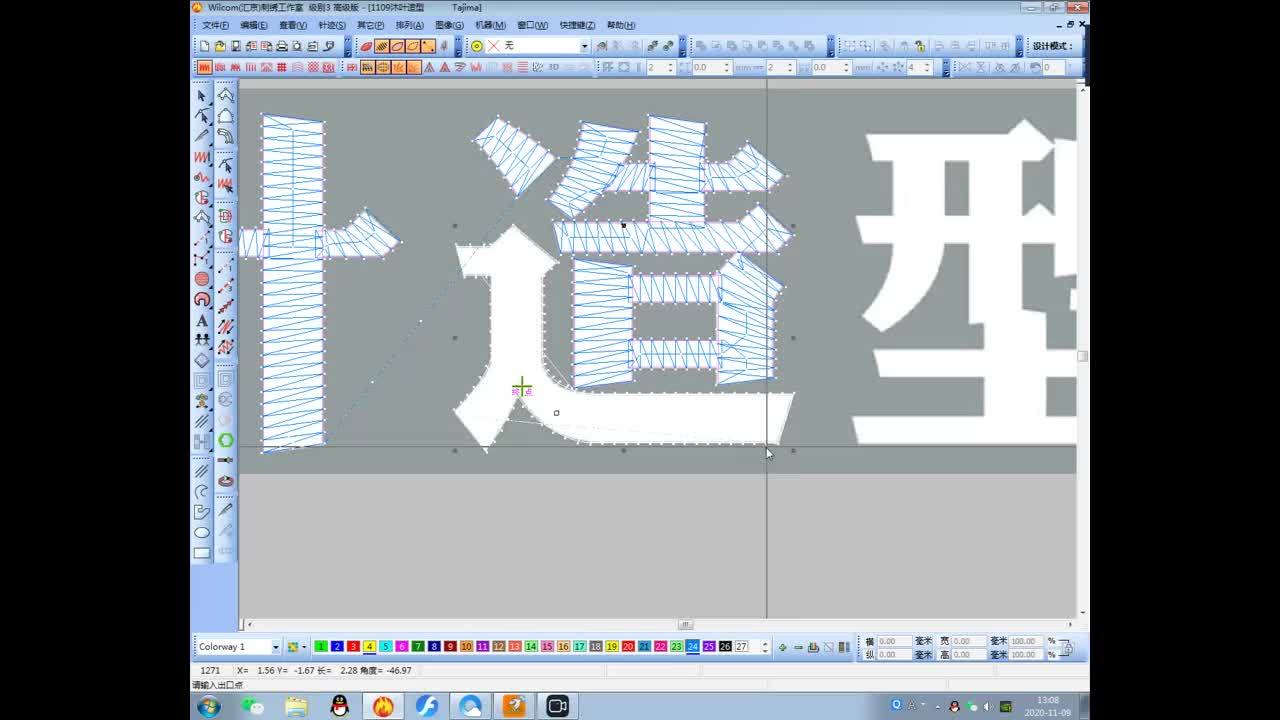This screenshot has width=1280, height=720.
Task: Click the green circle tool in left toolbox
Action: [226, 440]
